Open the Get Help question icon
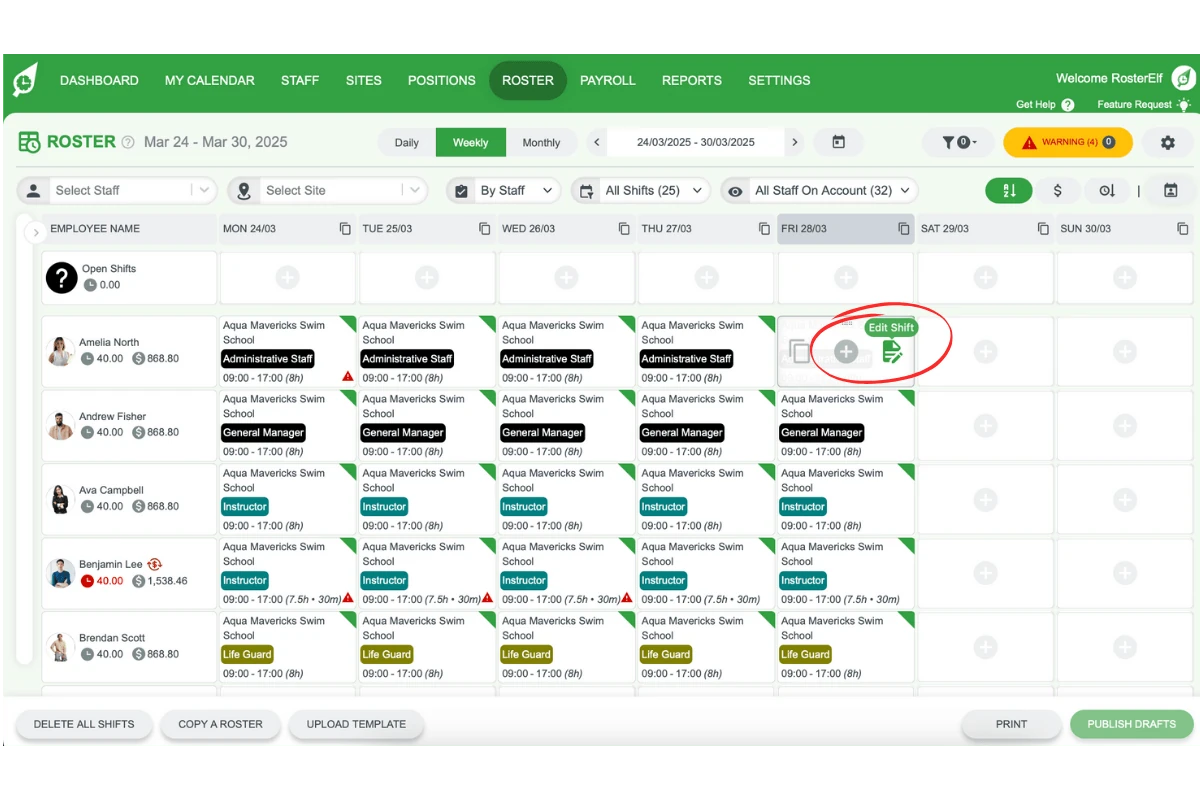The height and width of the screenshot is (800, 1200). tap(1068, 105)
